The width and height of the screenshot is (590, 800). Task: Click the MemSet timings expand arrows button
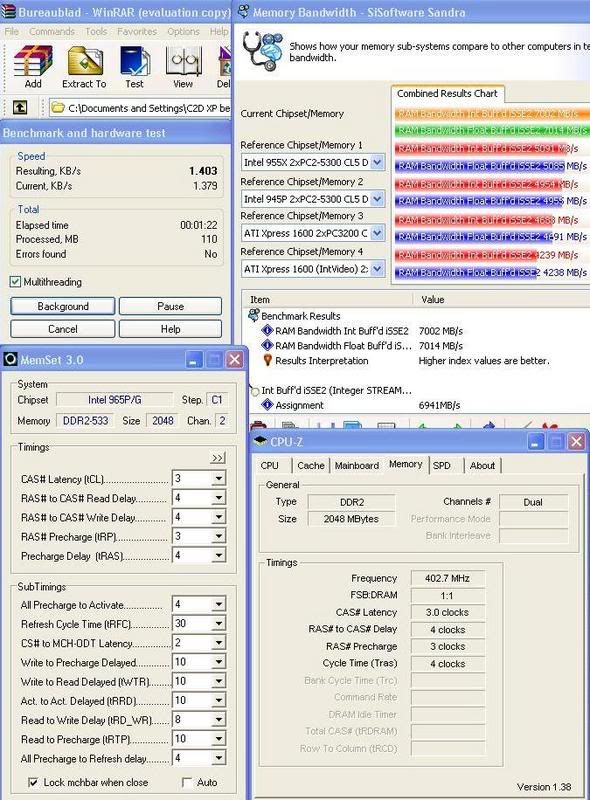pyautogui.click(x=218, y=458)
